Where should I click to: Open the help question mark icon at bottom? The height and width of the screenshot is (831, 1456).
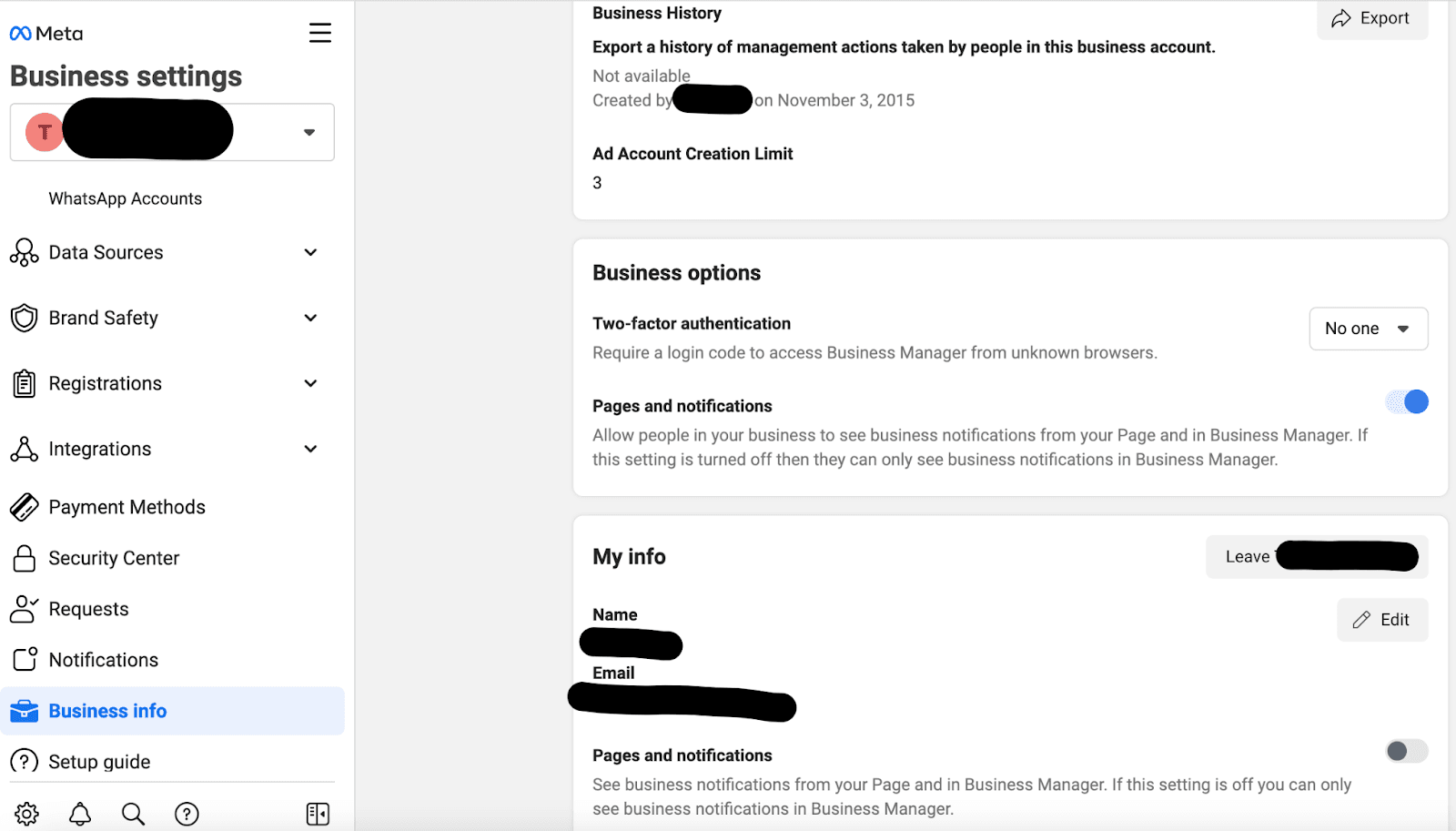[187, 814]
